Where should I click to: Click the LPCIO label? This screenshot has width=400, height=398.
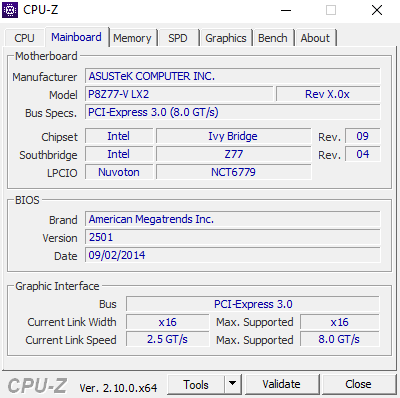62,173
